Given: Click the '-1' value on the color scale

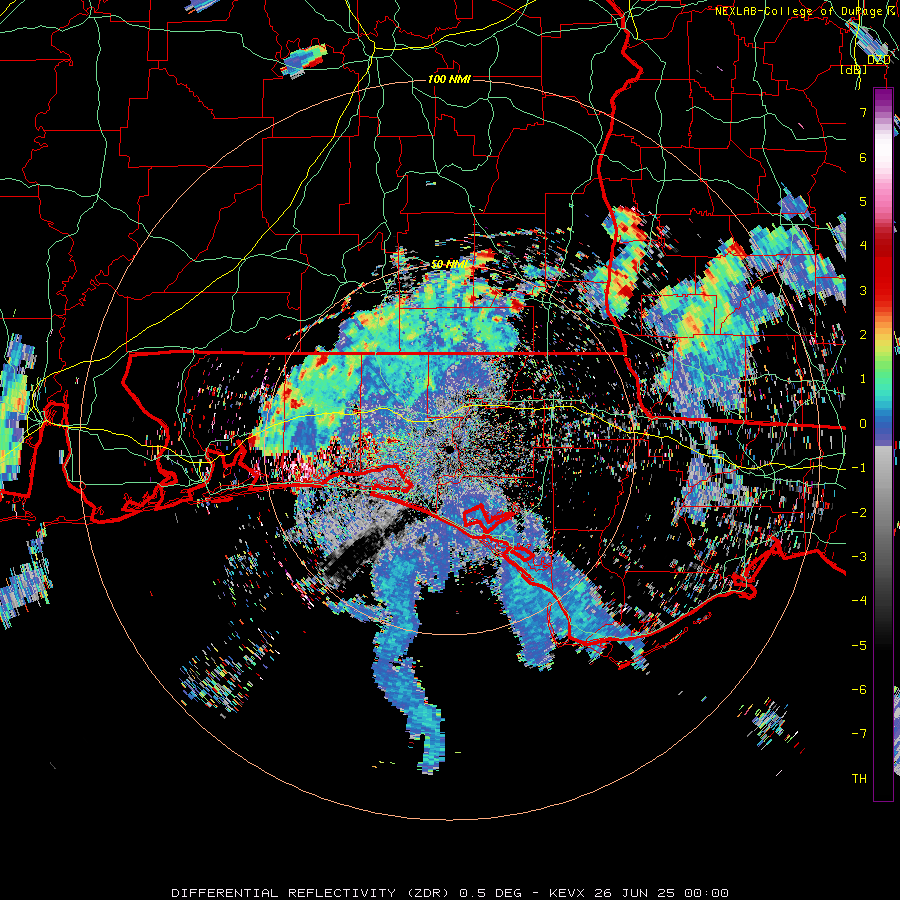Looking at the screenshot, I should pyautogui.click(x=859, y=468).
